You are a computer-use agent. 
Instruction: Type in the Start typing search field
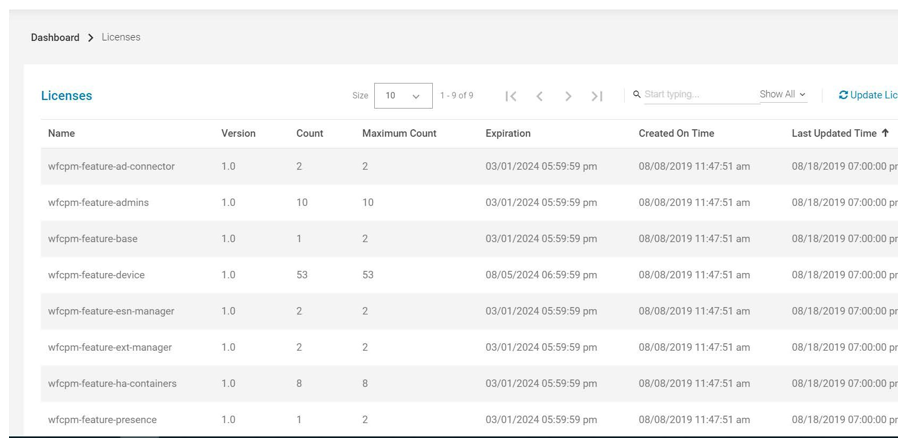click(700, 95)
